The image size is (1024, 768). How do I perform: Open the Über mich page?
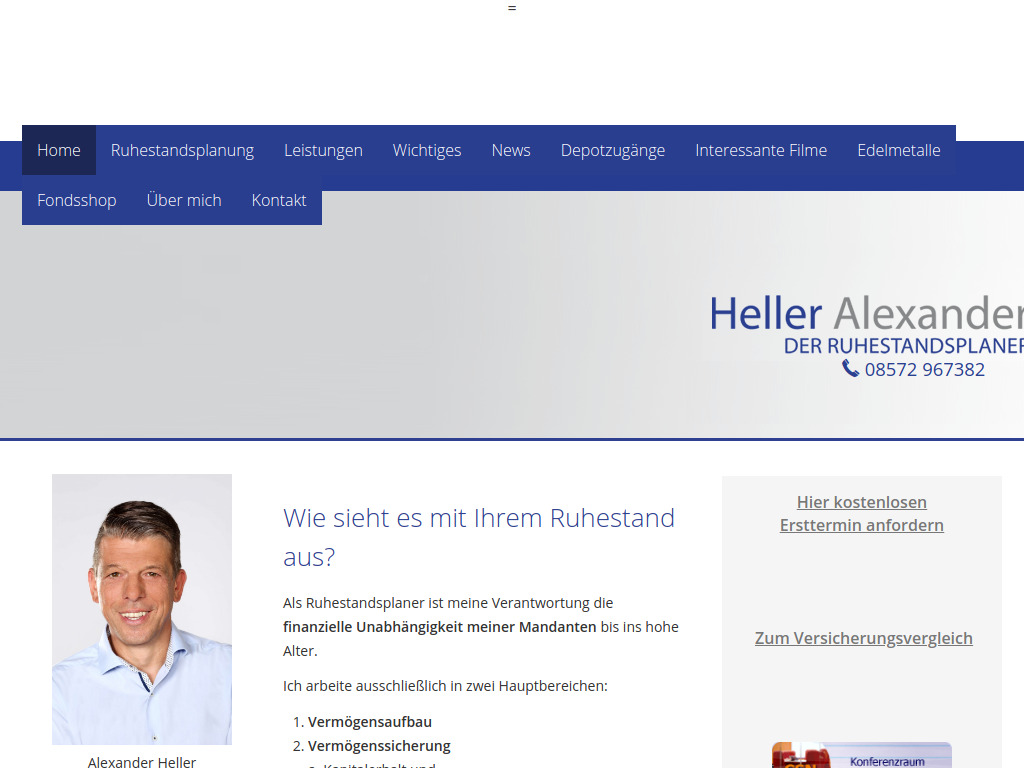[184, 200]
